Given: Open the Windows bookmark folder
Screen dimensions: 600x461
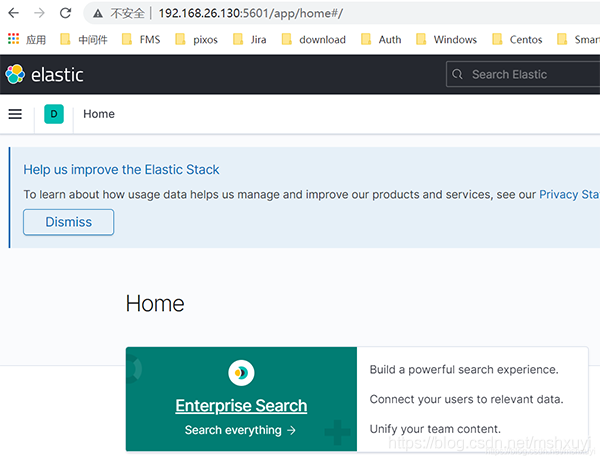Looking at the screenshot, I should point(446,39).
